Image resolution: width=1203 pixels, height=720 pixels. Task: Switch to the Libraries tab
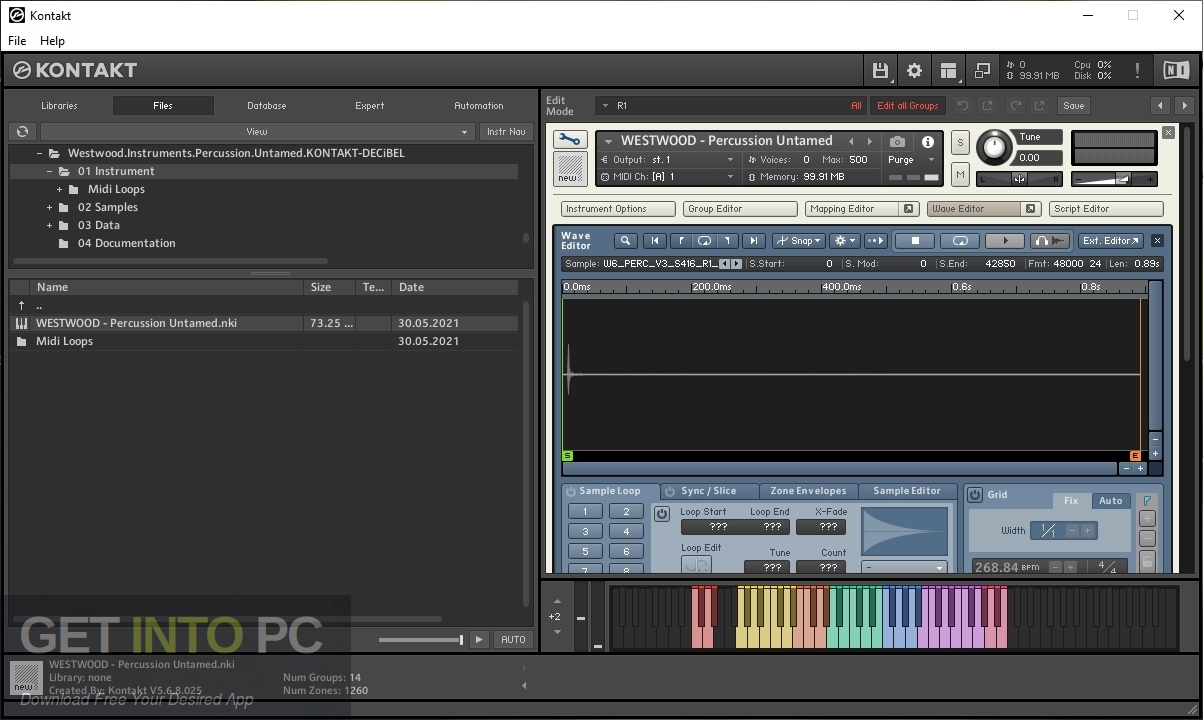click(59, 105)
